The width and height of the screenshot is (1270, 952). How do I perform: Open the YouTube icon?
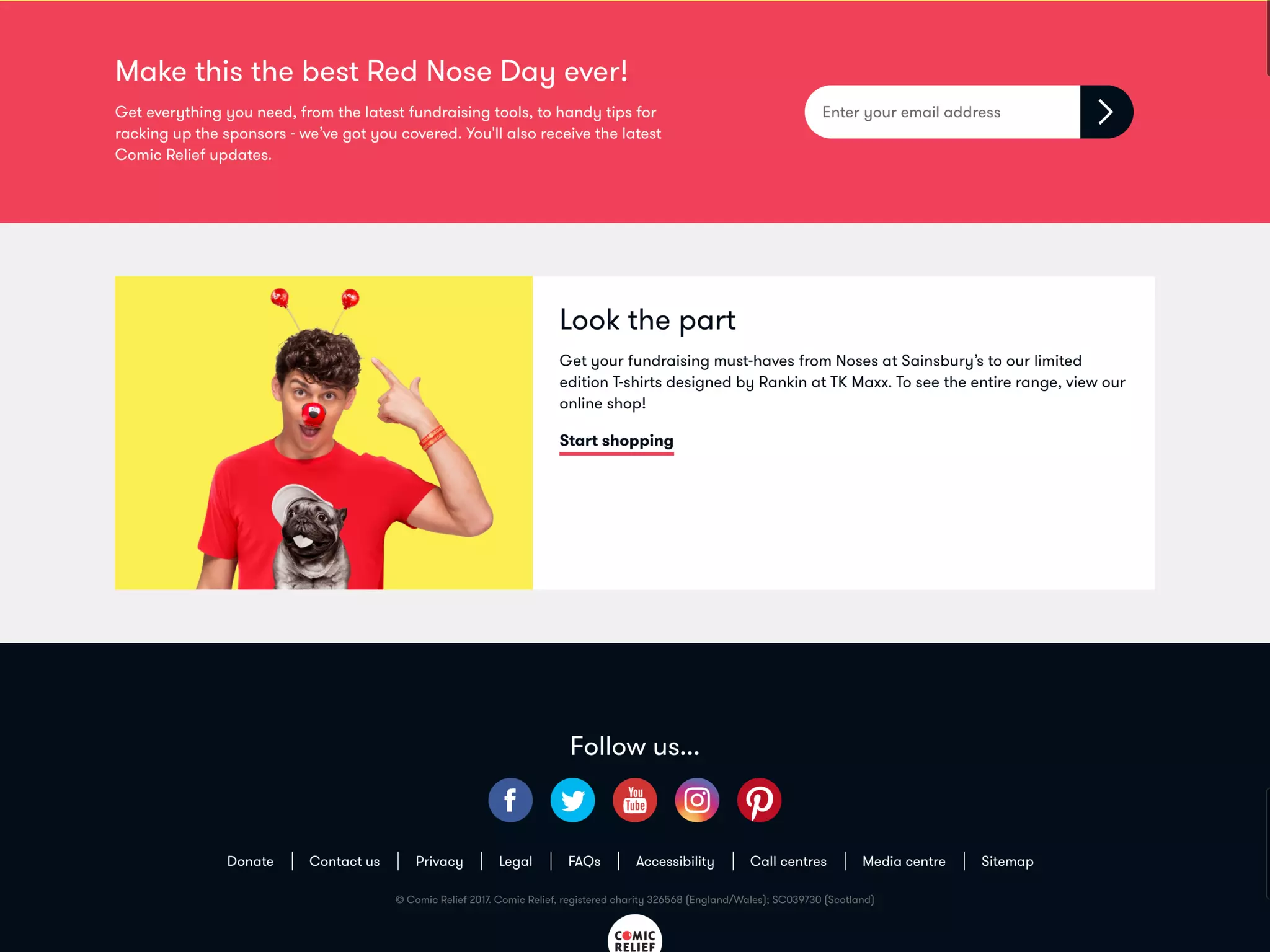coord(635,800)
